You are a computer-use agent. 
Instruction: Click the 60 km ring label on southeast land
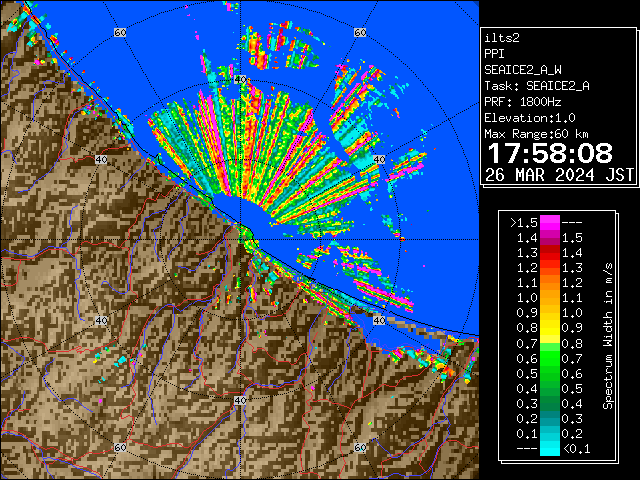point(360,447)
